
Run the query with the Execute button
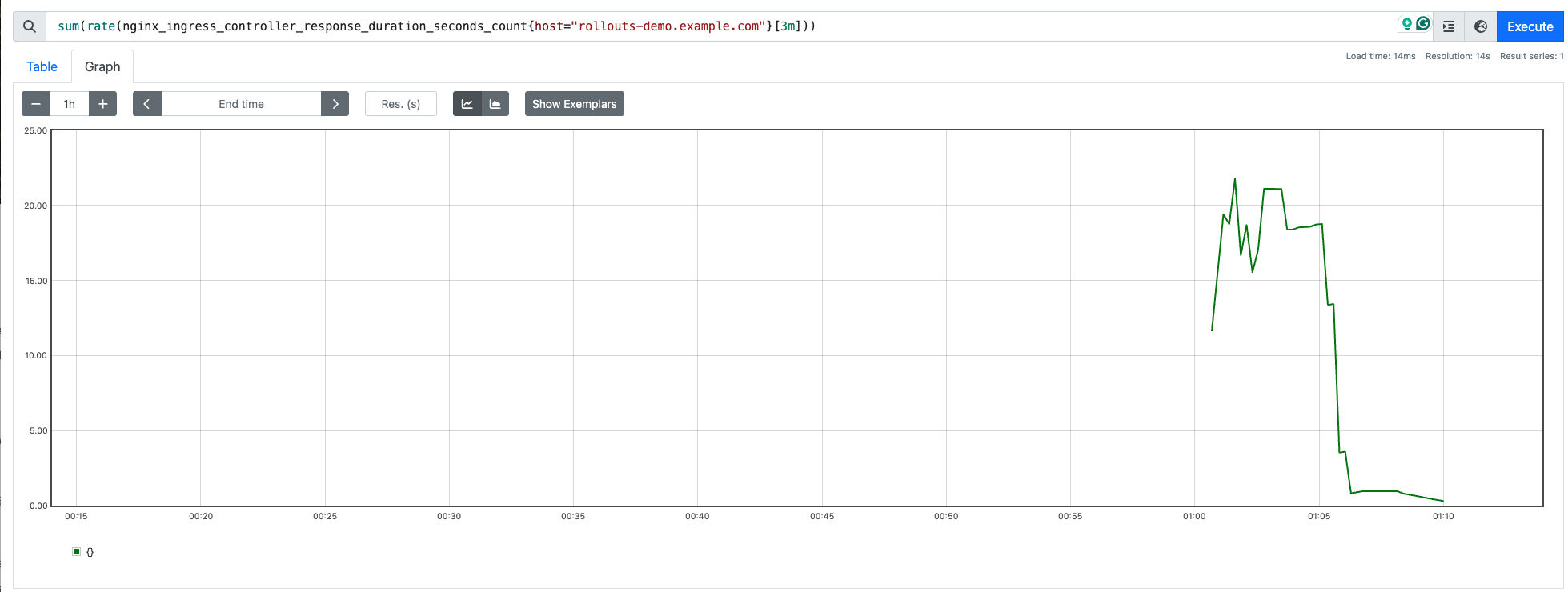pos(1530,26)
